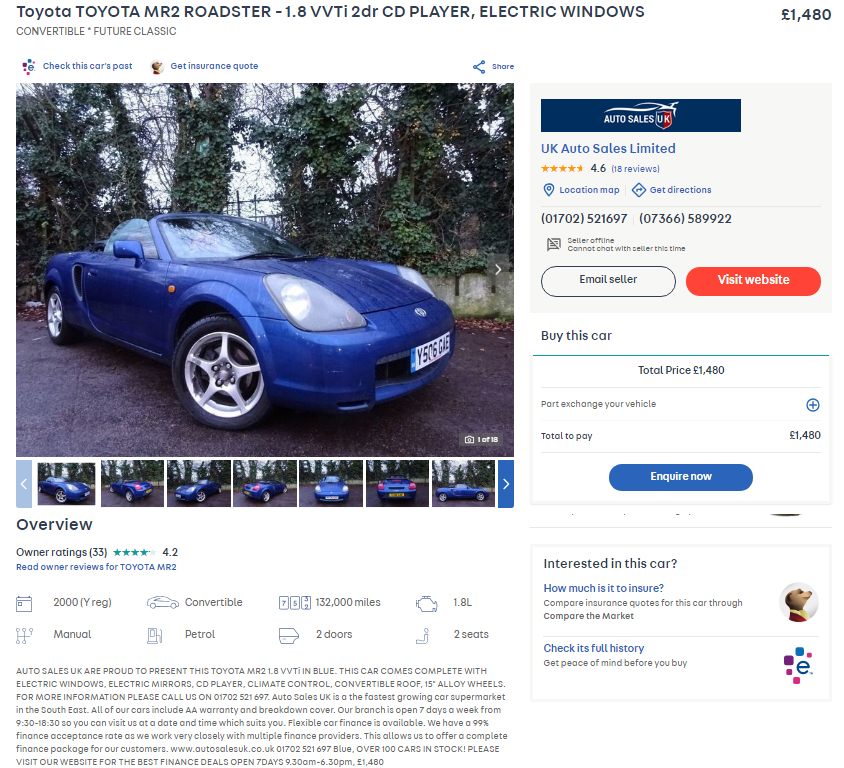Advance to the next main photo with the chevron
Screen dimensions: 844x768
click(x=498, y=269)
